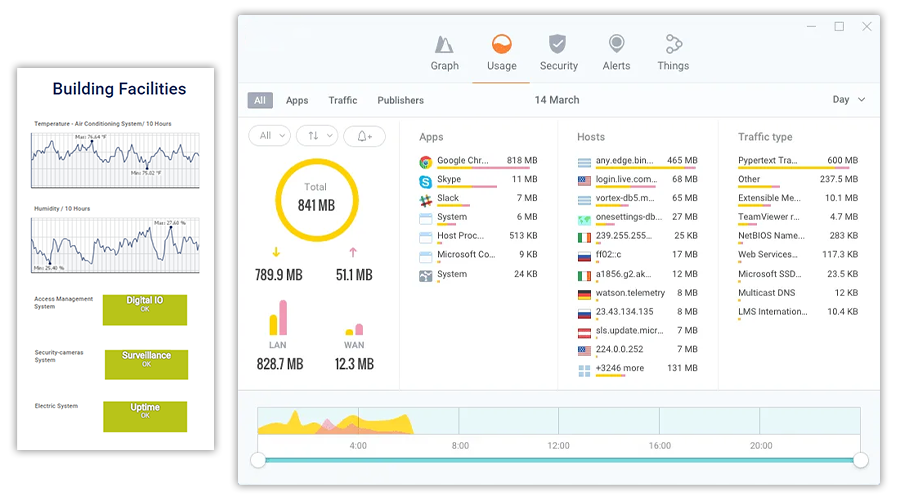The image size is (900, 500).
Task: Open the Alerts icon
Action: click(x=616, y=45)
